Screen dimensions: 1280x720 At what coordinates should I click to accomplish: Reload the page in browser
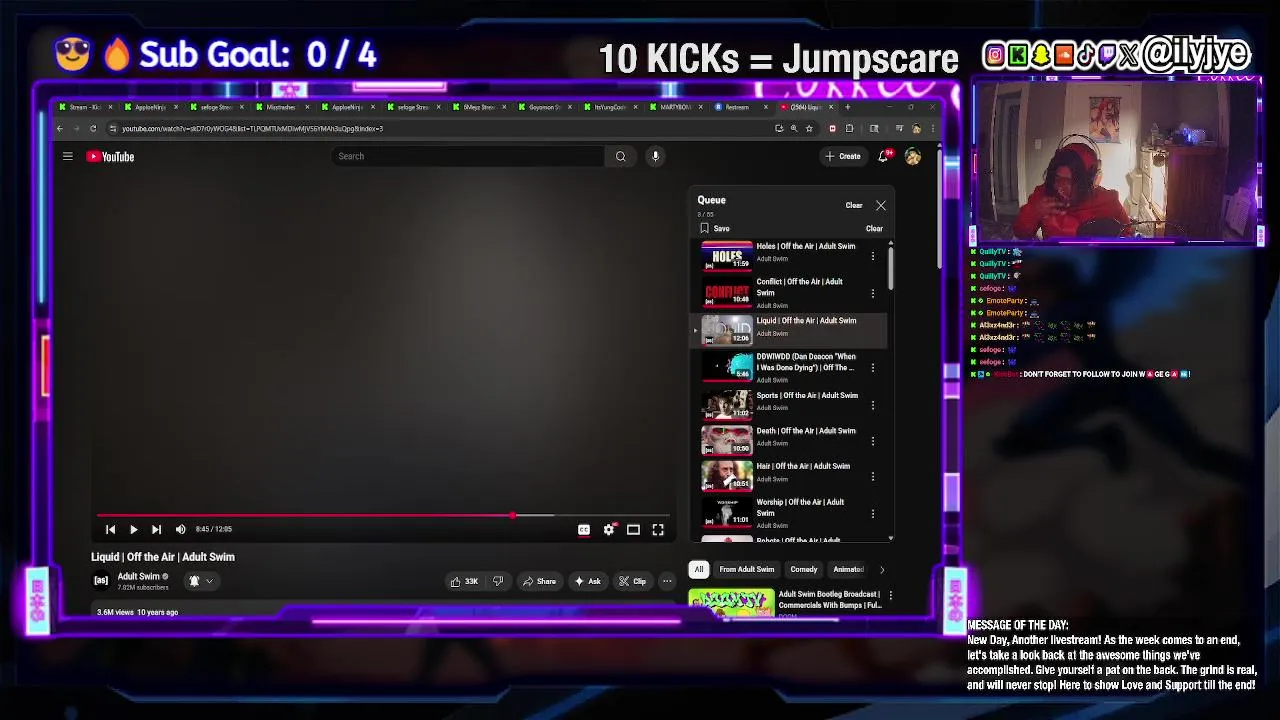pyautogui.click(x=93, y=128)
